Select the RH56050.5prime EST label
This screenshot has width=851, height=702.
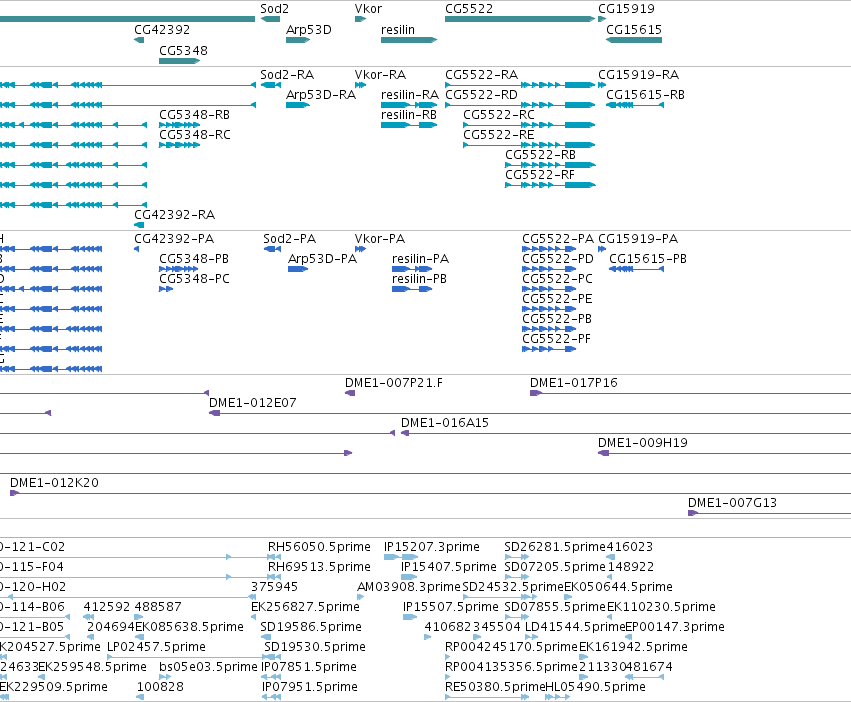(x=319, y=547)
